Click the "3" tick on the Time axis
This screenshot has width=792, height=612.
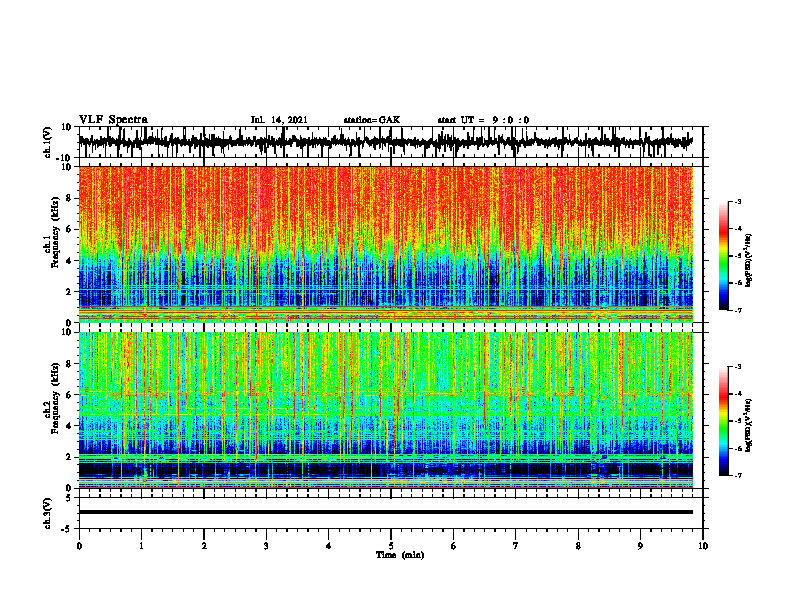pyautogui.click(x=266, y=546)
